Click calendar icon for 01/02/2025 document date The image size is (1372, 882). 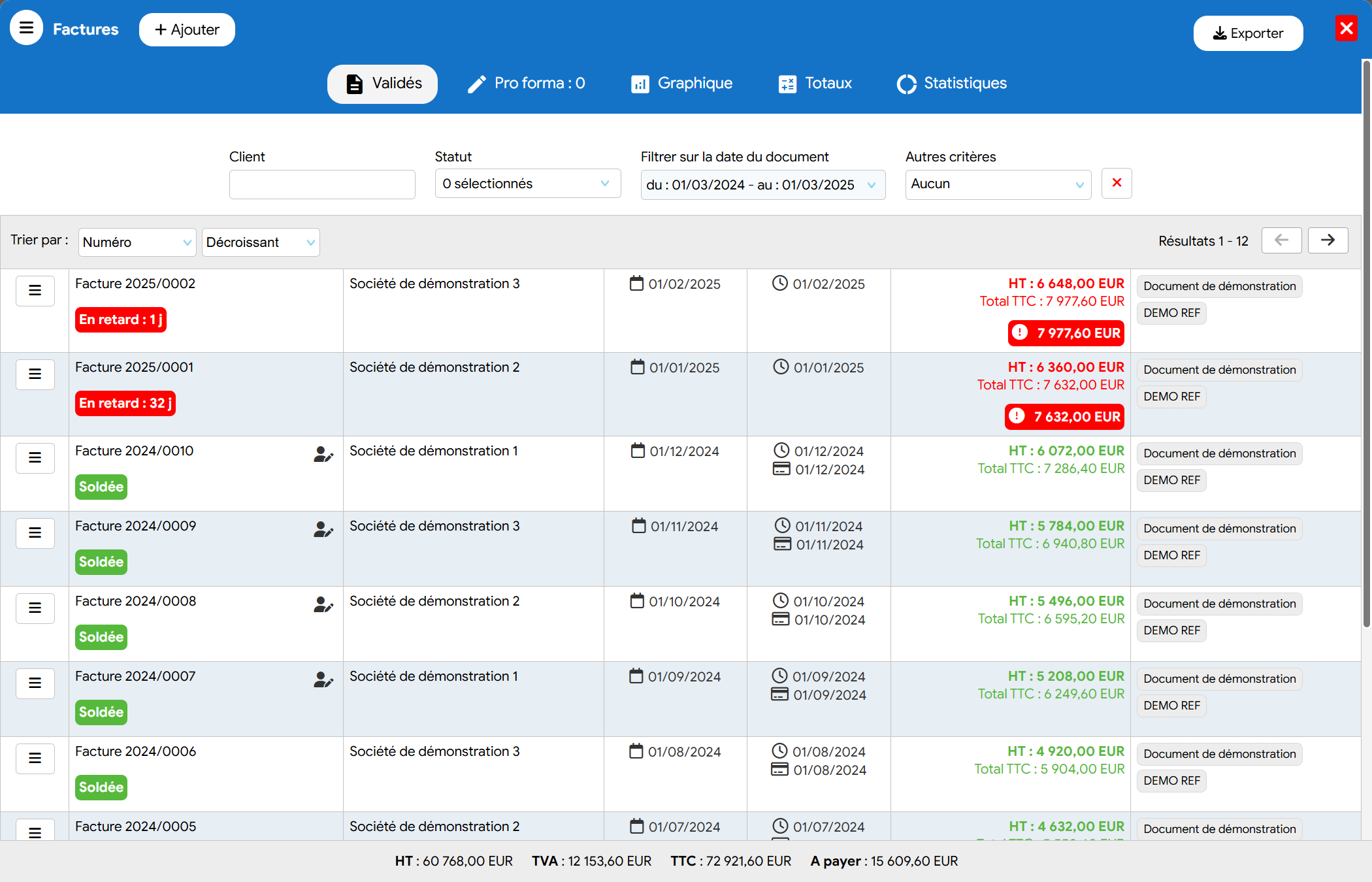point(636,284)
